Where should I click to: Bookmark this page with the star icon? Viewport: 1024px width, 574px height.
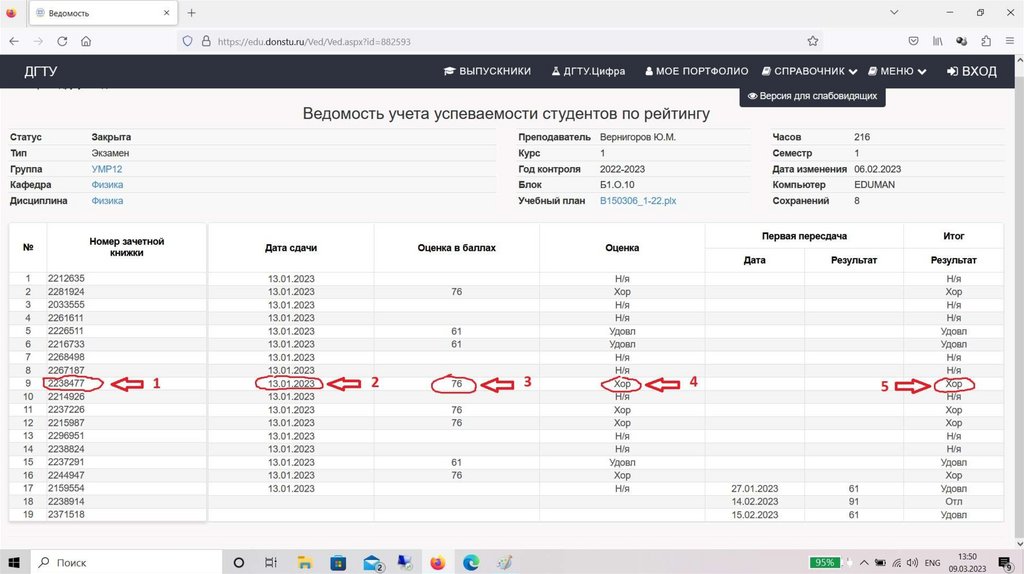point(813,42)
